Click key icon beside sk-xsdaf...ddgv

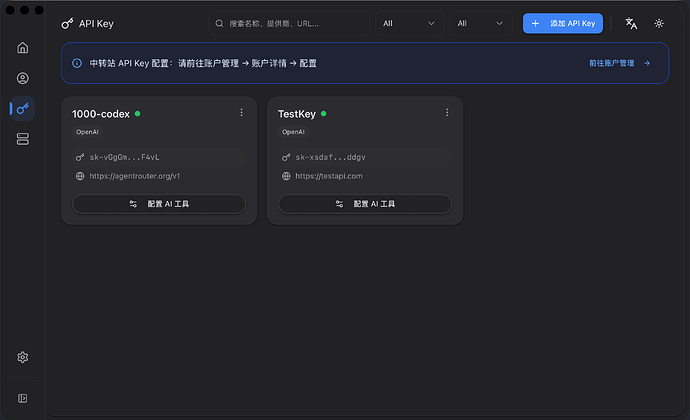[x=286, y=157]
